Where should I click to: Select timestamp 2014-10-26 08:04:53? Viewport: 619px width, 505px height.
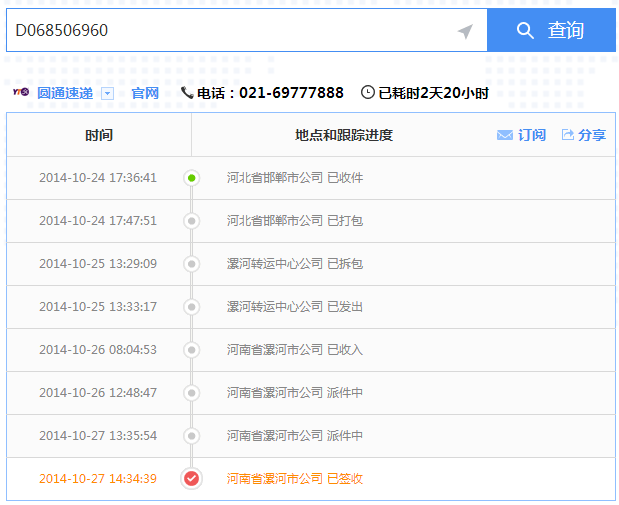tap(98, 350)
